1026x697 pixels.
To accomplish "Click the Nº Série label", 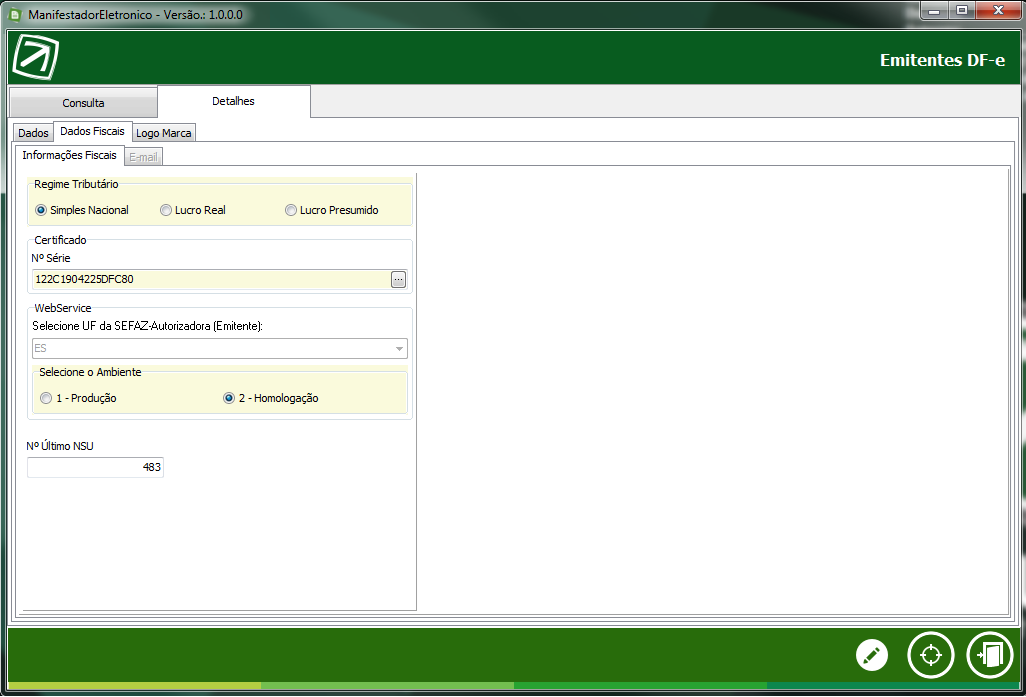I will pos(51,259).
